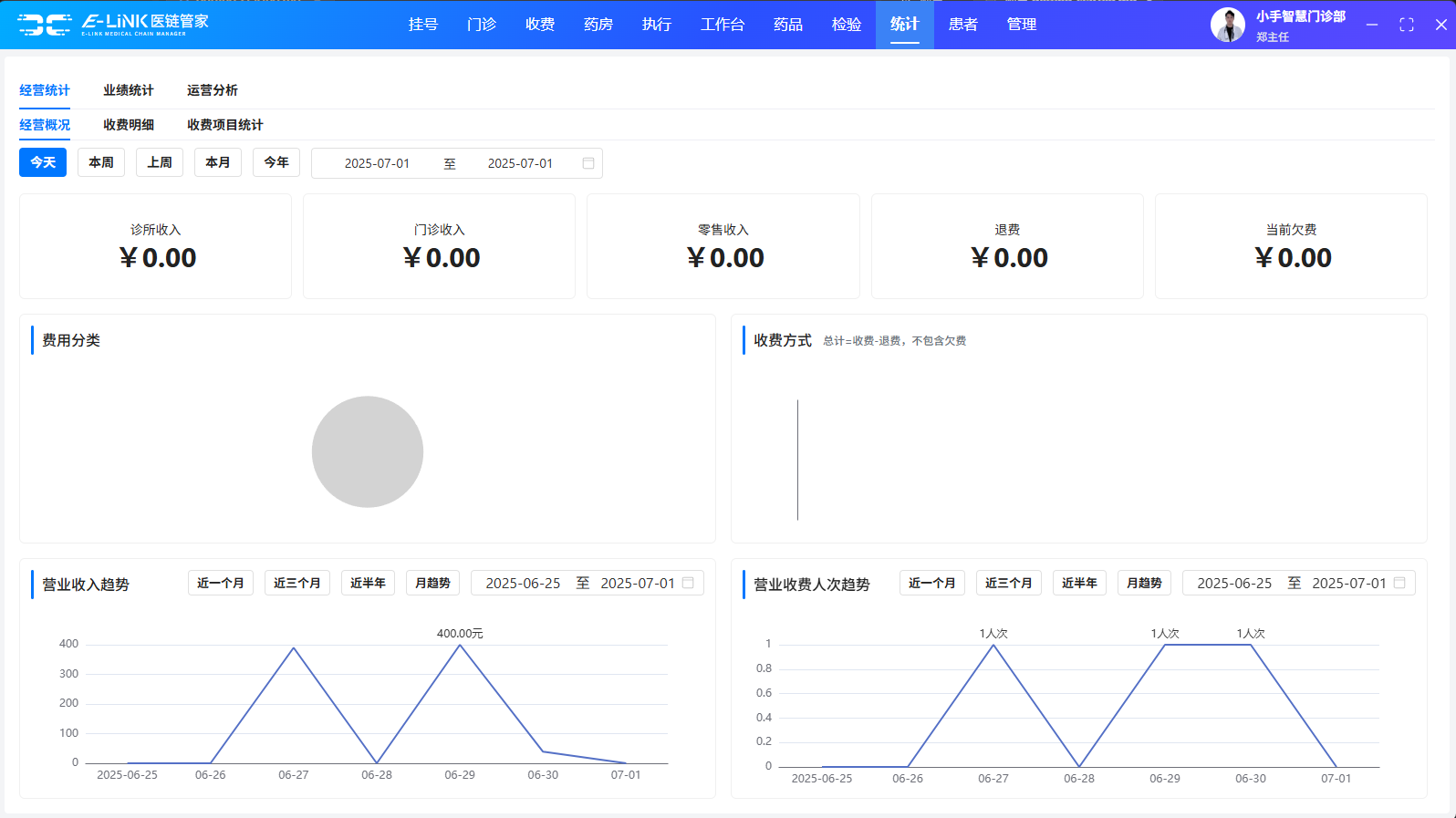Open calendar icon in top date range
This screenshot has height=818, width=1456.
click(588, 163)
